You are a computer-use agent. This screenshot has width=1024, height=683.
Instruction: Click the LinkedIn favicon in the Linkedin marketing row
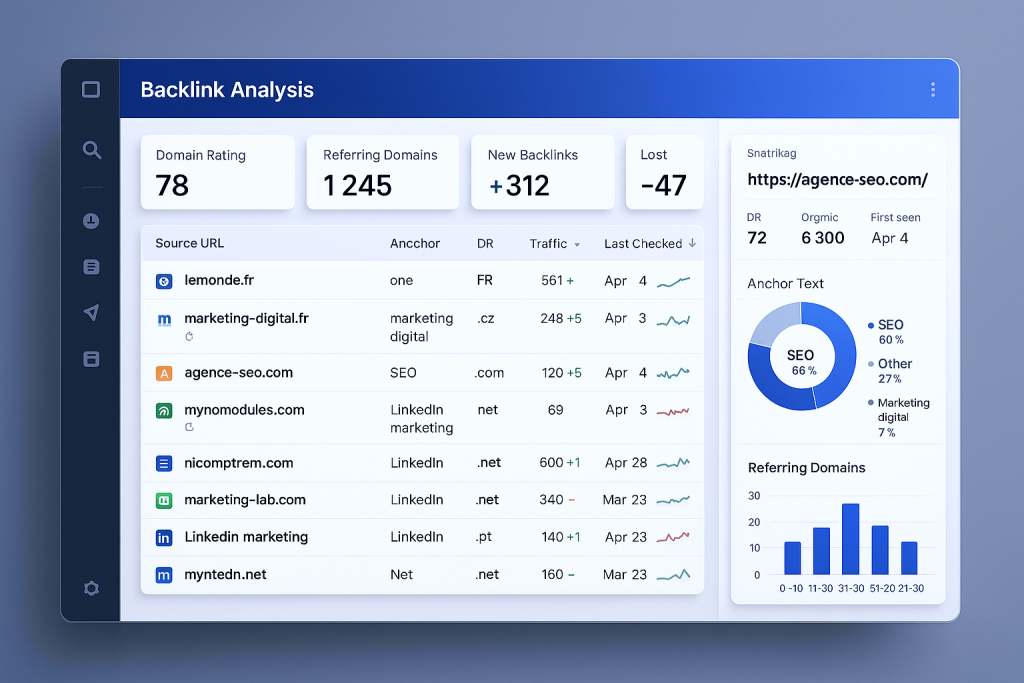coord(164,537)
